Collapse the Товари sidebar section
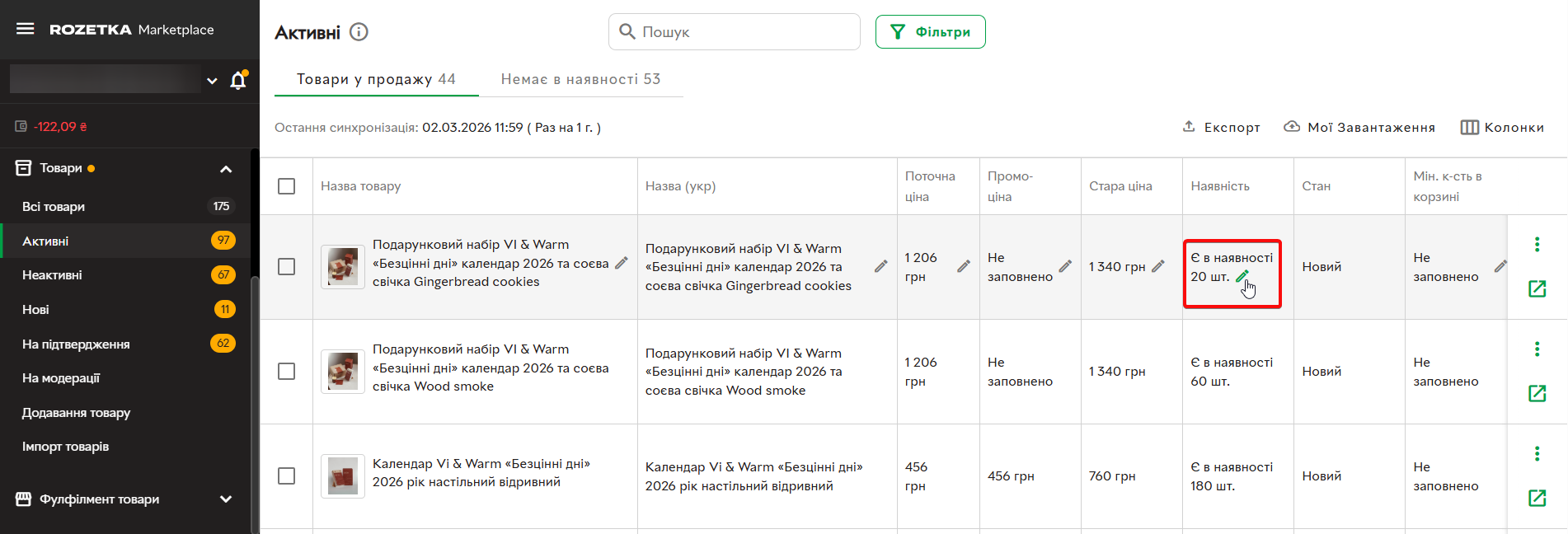 coord(226,169)
